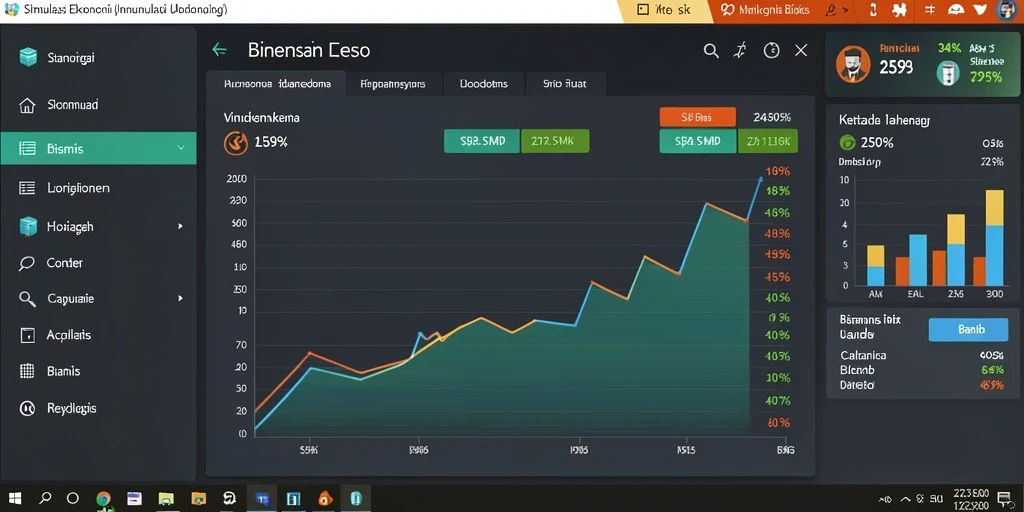Click the home icon next to Sionmuad
1024x512 pixels.
[27, 105]
